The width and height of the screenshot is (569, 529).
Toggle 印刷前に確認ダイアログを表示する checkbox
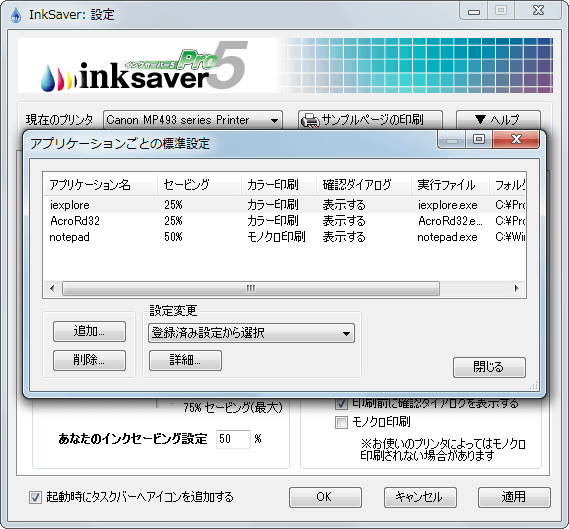coord(341,403)
